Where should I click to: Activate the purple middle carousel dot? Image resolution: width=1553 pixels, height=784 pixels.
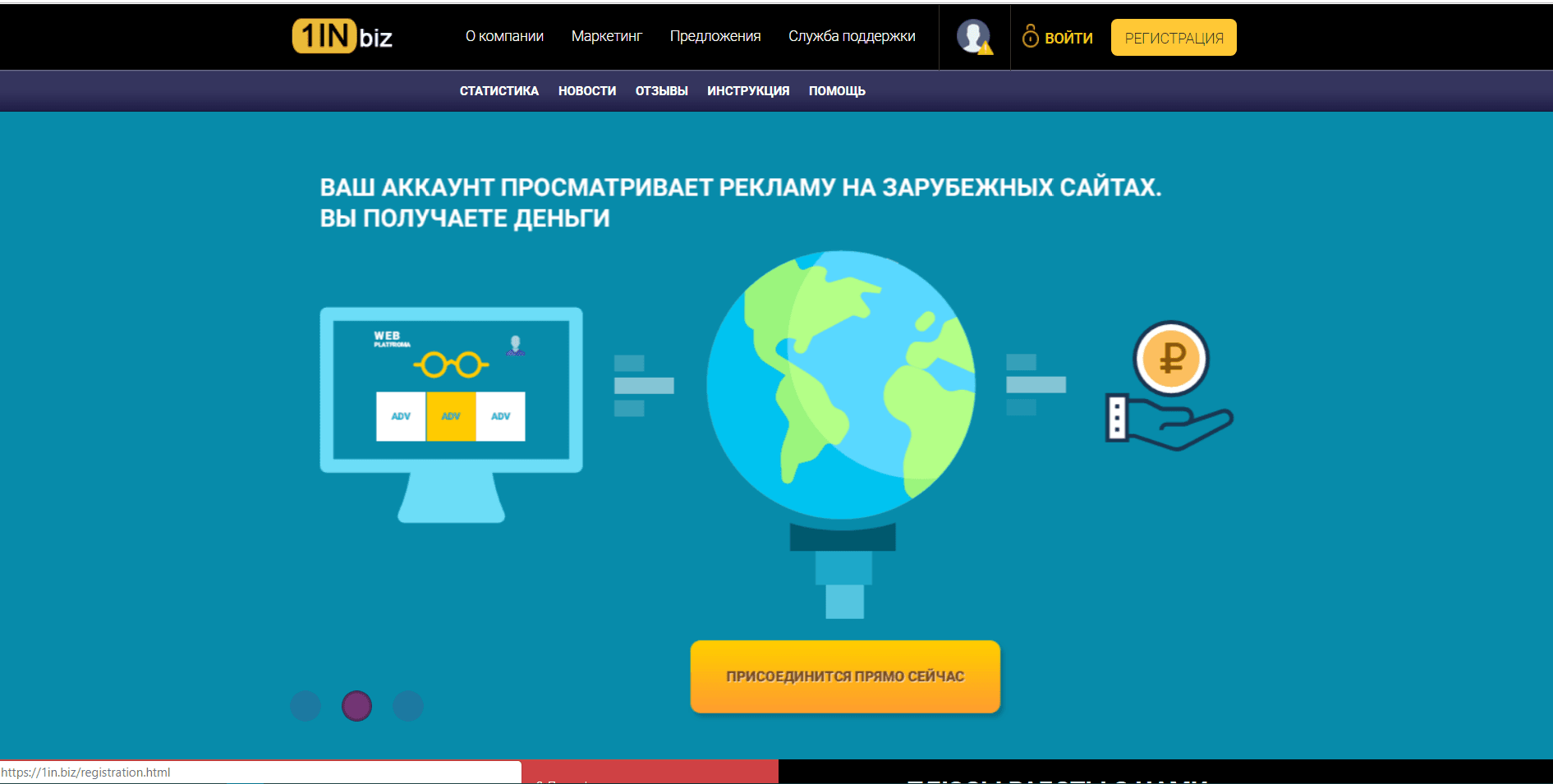click(x=356, y=706)
